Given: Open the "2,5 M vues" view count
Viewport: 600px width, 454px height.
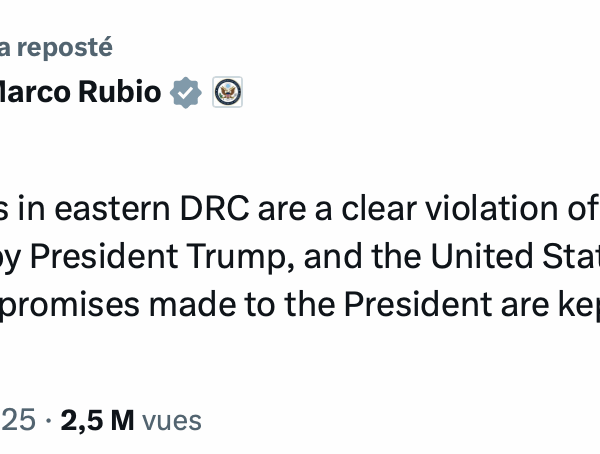Looking at the screenshot, I should coord(131,420).
